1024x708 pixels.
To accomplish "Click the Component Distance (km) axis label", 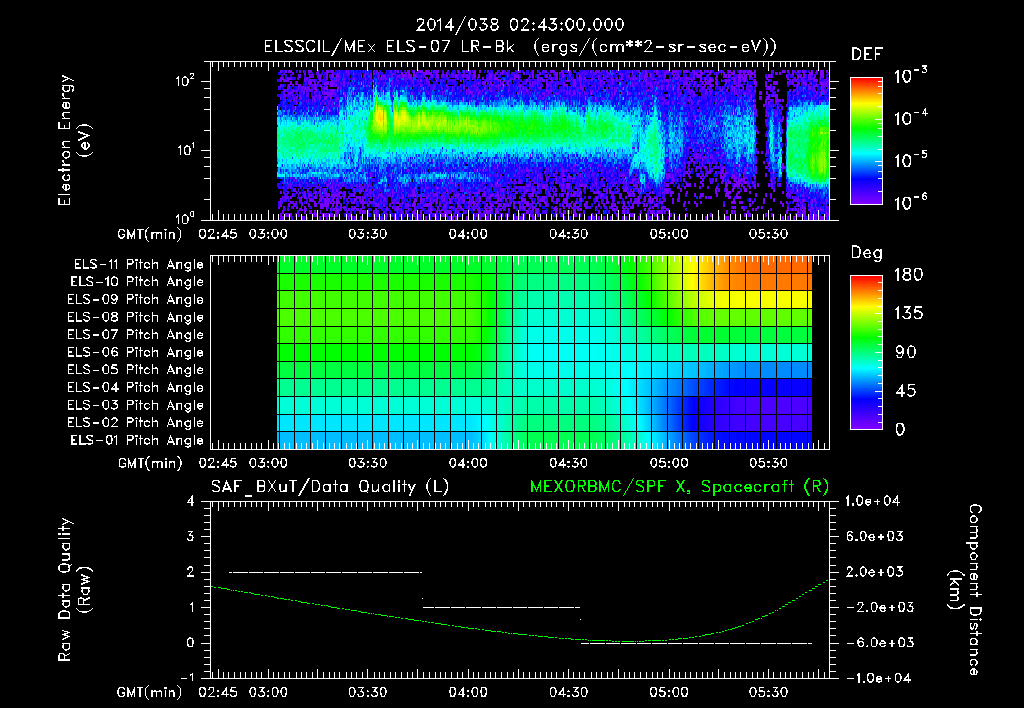I will (965, 590).
